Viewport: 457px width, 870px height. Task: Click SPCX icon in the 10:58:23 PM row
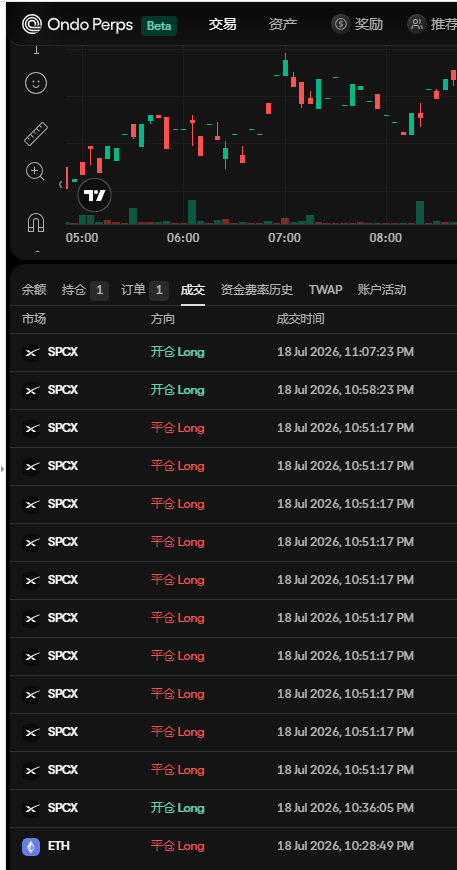pyautogui.click(x=31, y=391)
